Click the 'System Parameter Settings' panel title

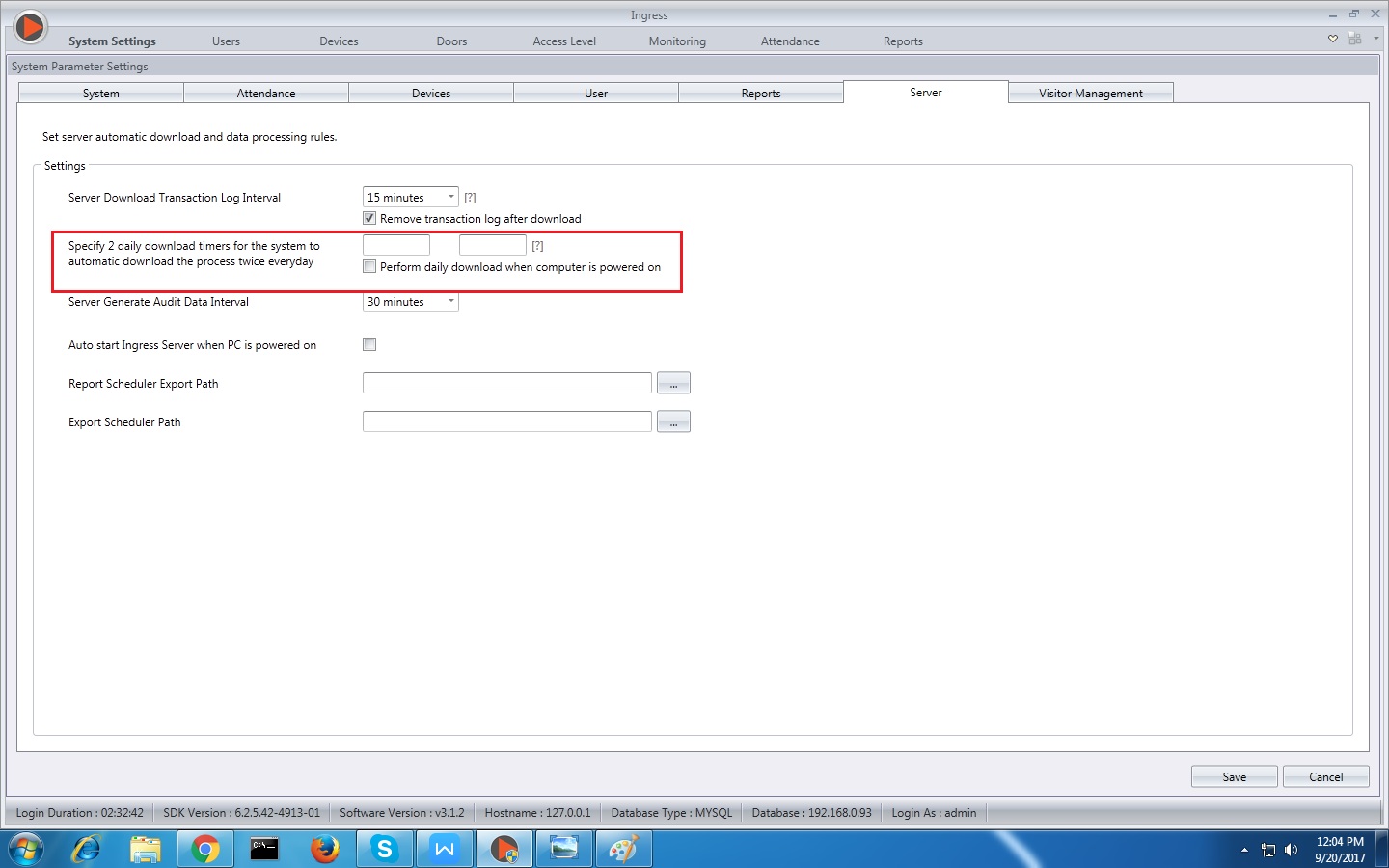[x=80, y=67]
